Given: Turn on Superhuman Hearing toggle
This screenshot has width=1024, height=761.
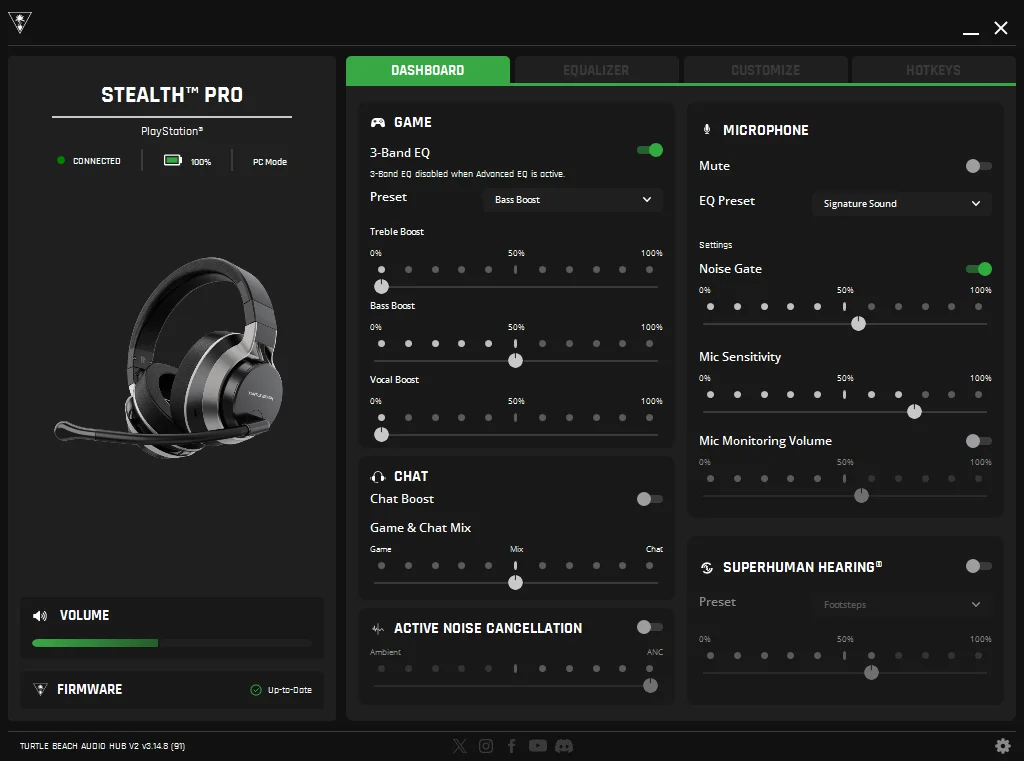Looking at the screenshot, I should click(x=978, y=566).
